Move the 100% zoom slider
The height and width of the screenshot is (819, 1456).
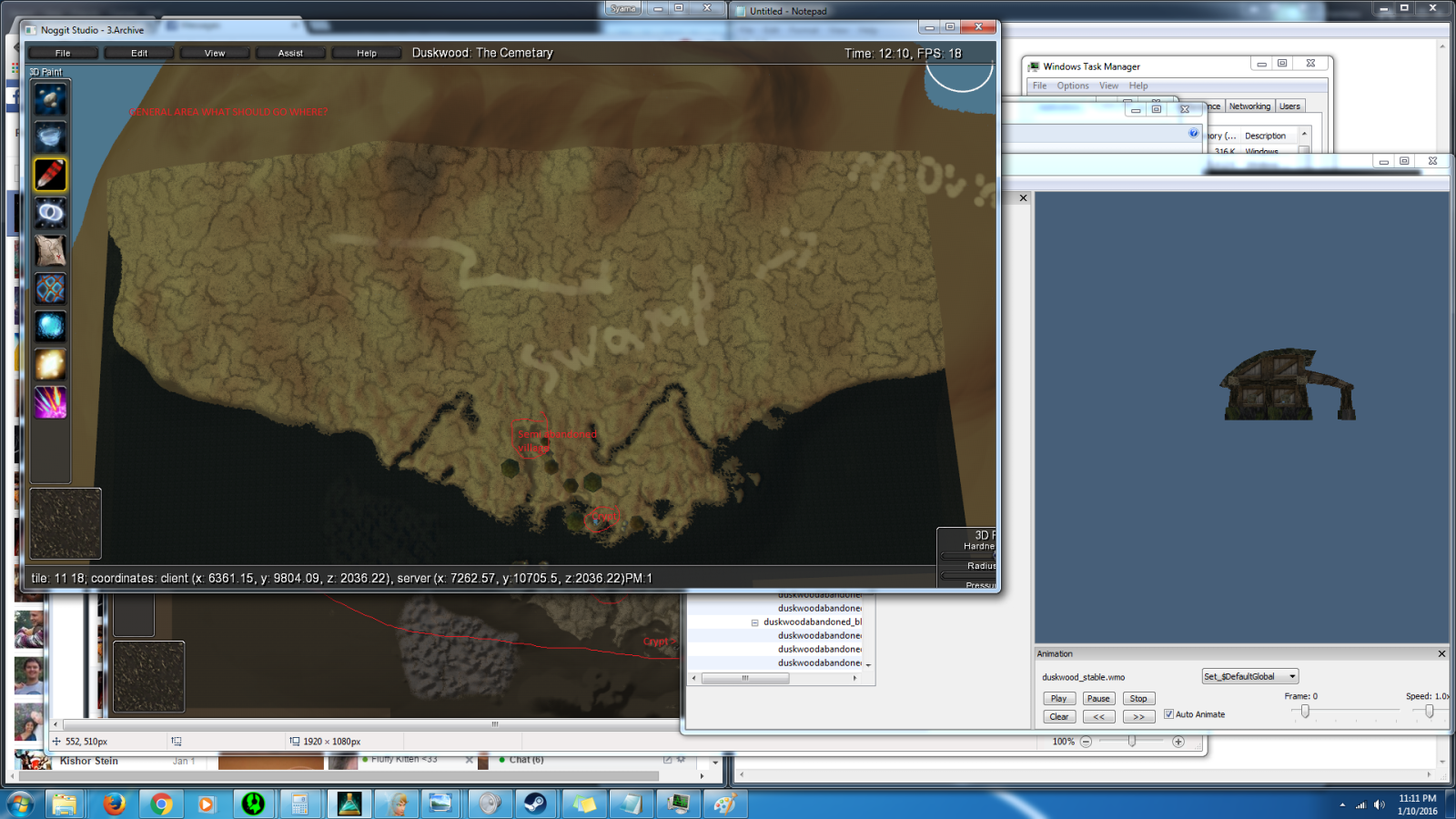pyautogui.click(x=1132, y=742)
